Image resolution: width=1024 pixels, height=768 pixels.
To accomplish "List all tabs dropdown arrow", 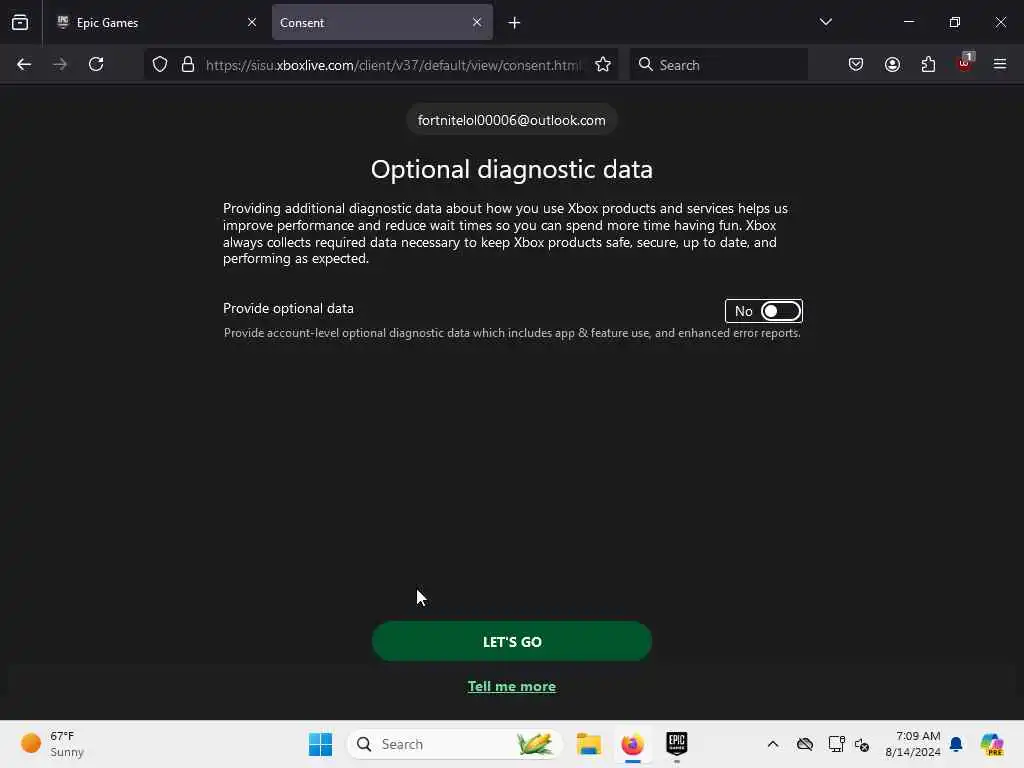I will coord(825,22).
